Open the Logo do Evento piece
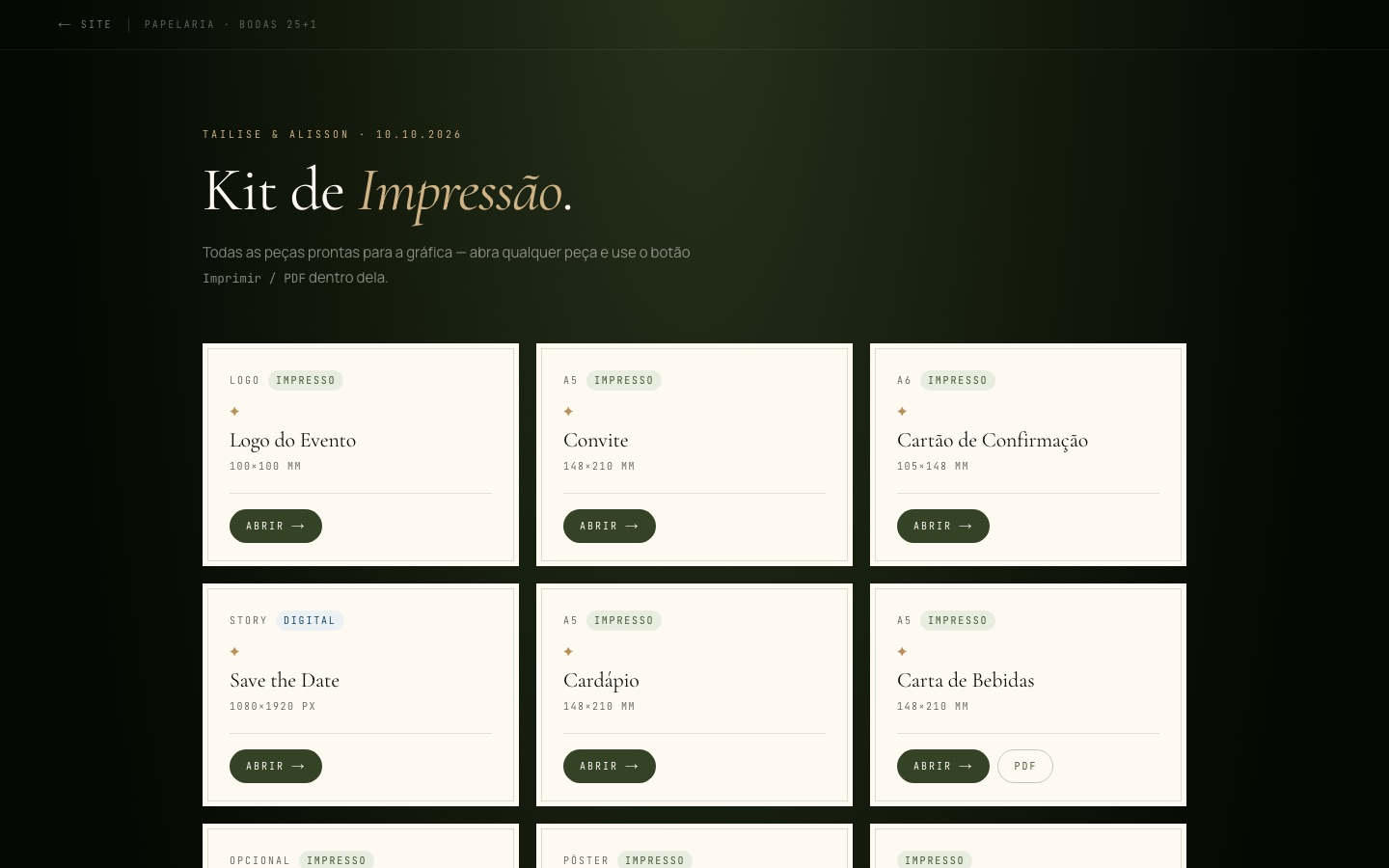This screenshot has height=868, width=1389. tap(276, 526)
